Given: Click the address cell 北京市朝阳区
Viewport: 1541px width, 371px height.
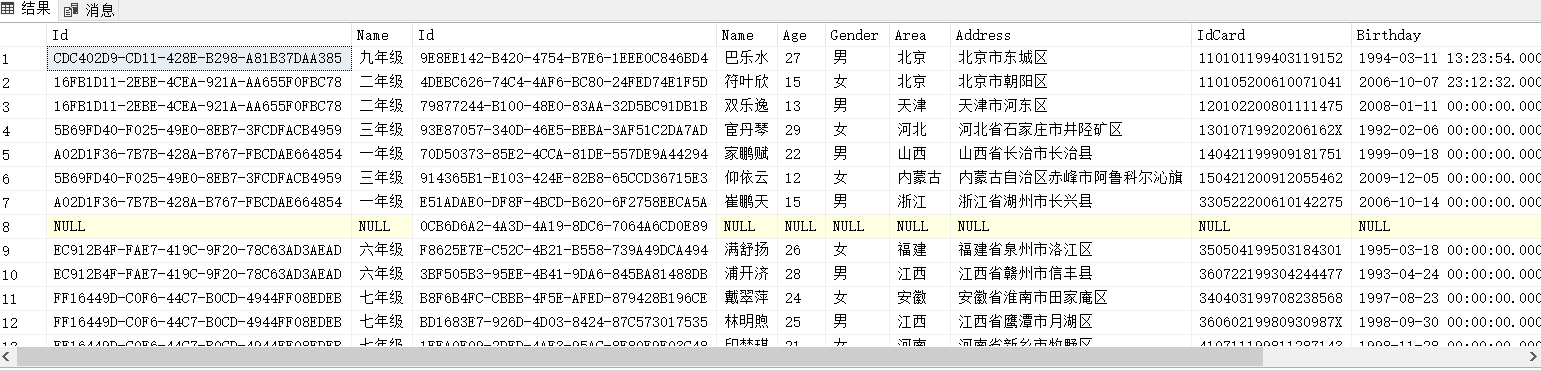Looking at the screenshot, I should 1071,83.
